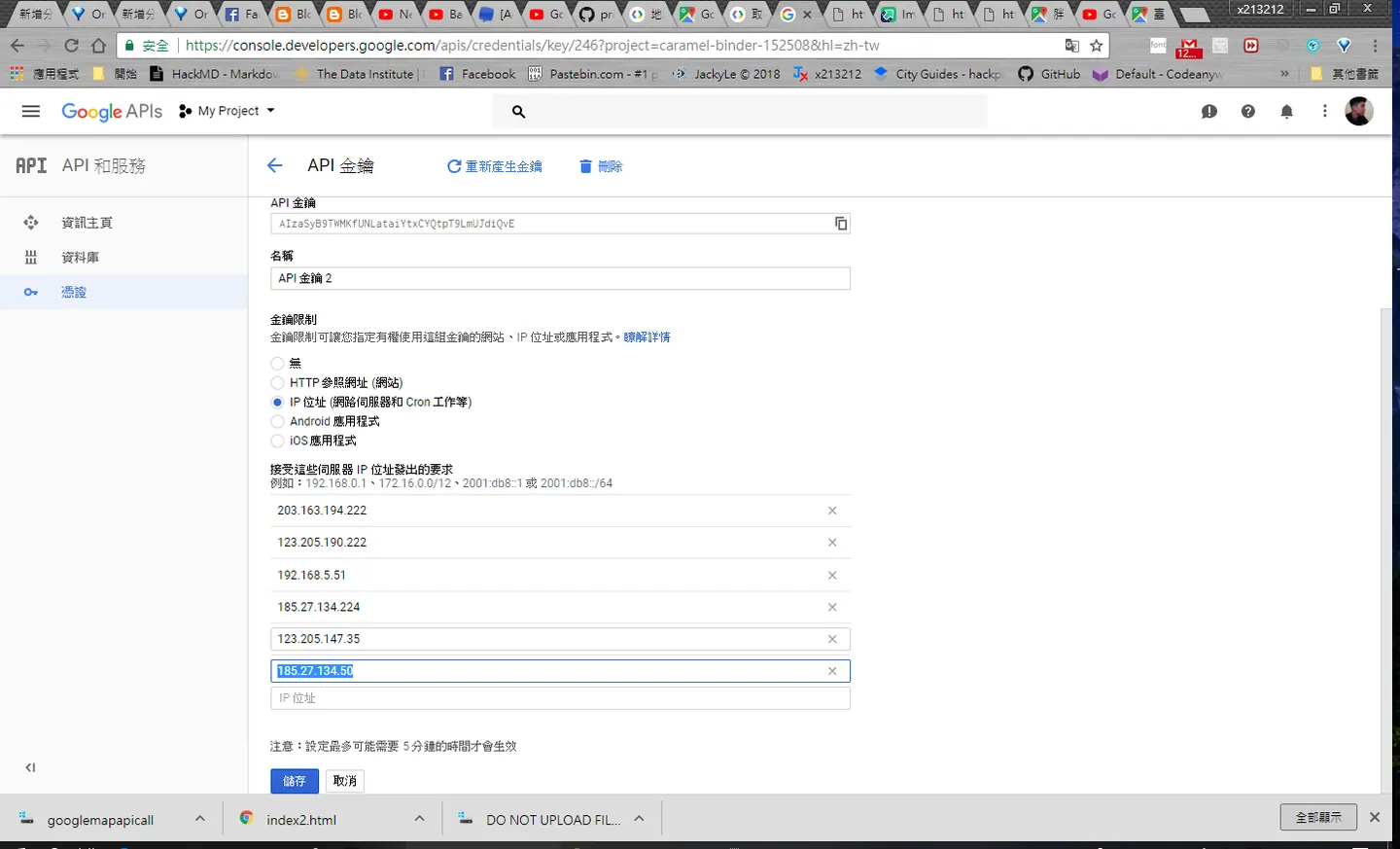
Task: Remove IP address 203.163.194.222
Action: (x=832, y=511)
